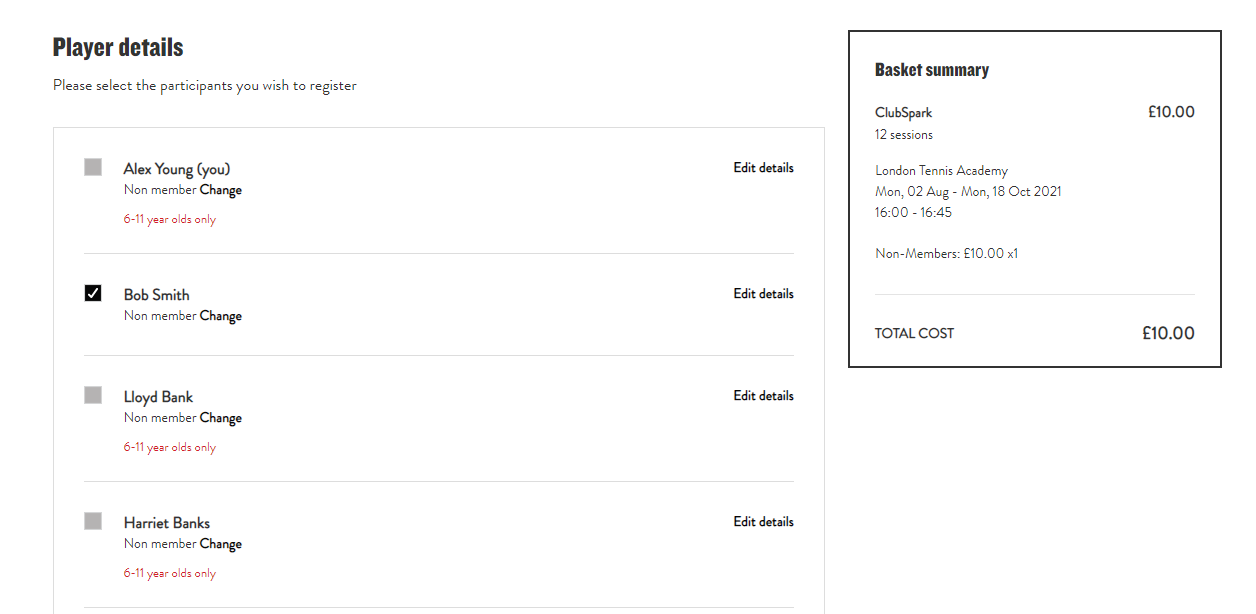
Task: Change Alex Young's membership type
Action: [221, 190]
